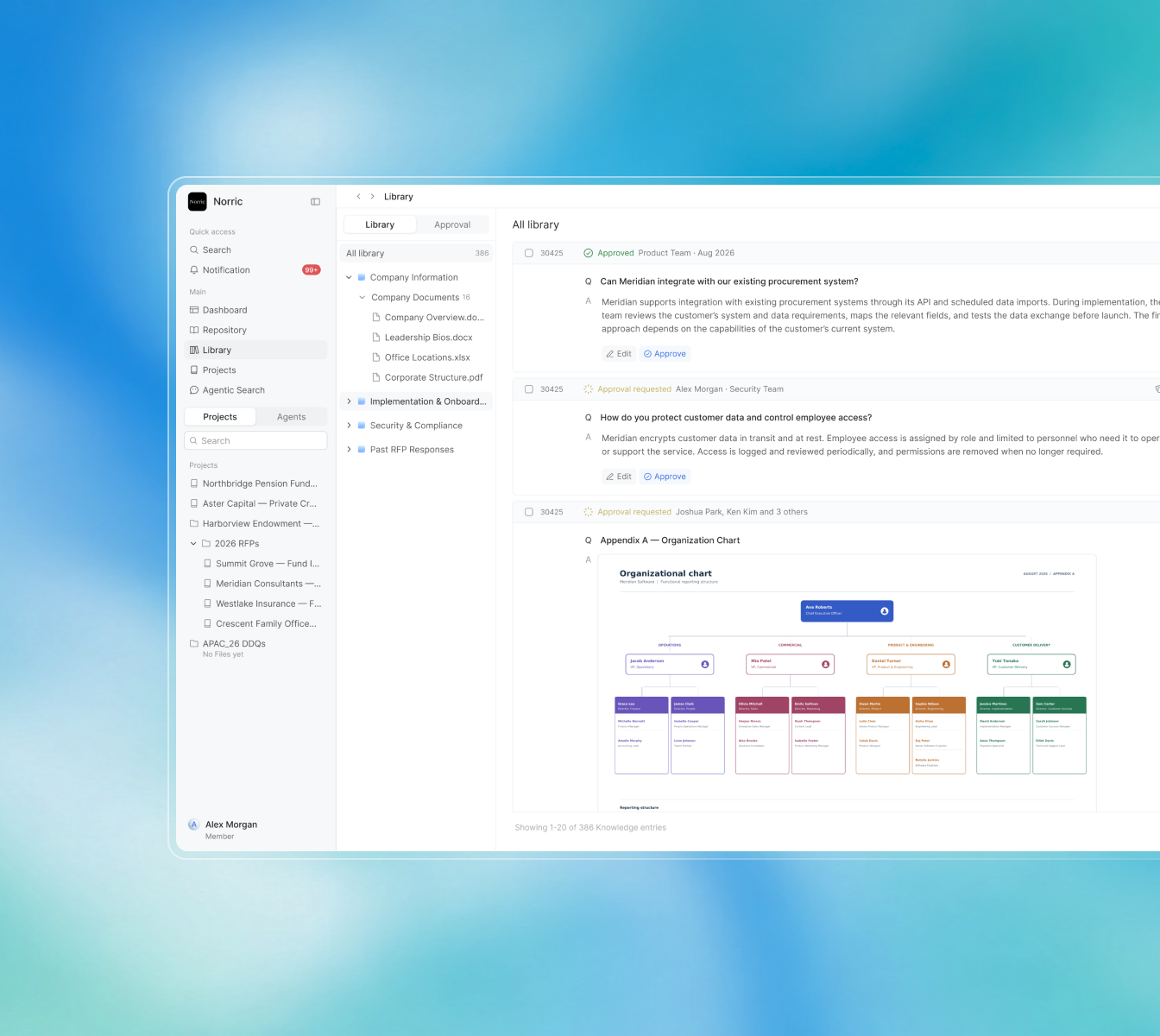1160x1036 pixels.
Task: Select Agents tab in sidebar
Action: click(x=292, y=417)
